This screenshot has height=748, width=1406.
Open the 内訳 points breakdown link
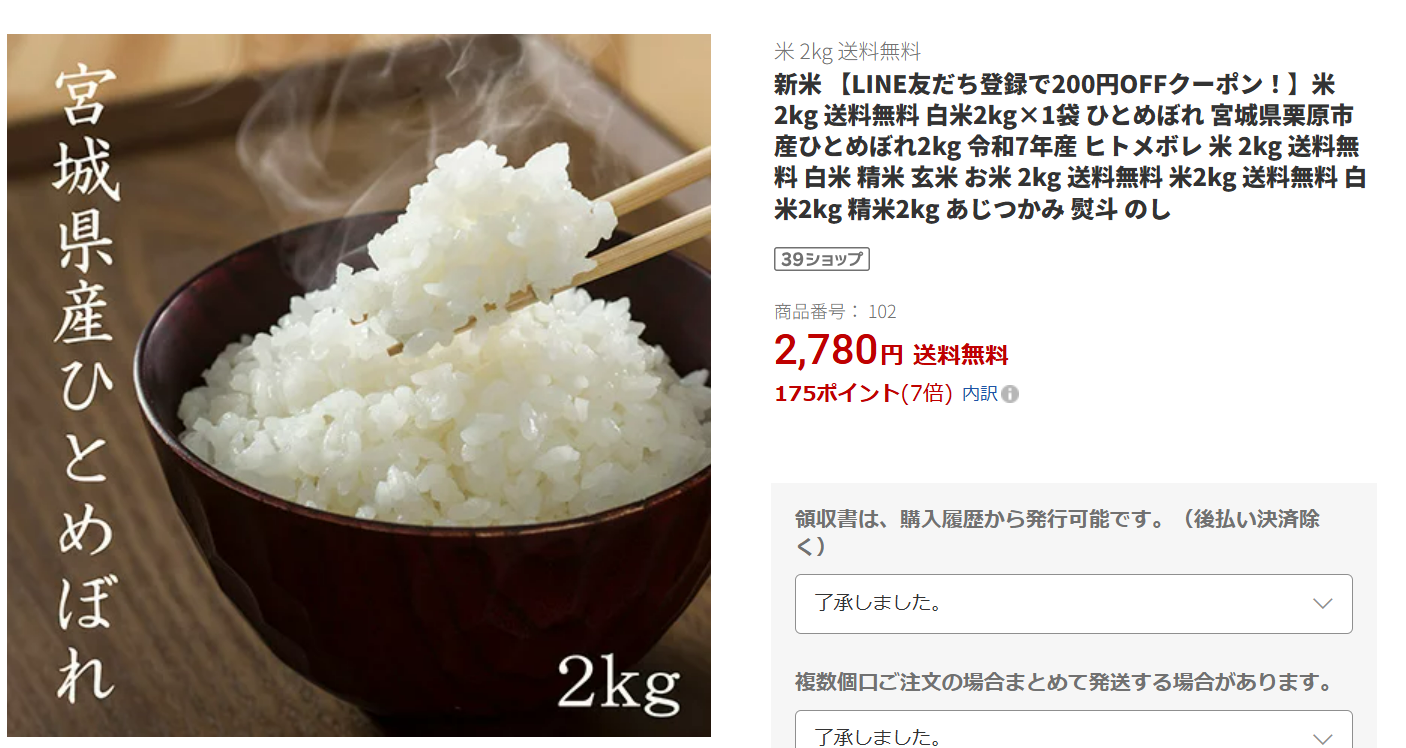point(980,394)
